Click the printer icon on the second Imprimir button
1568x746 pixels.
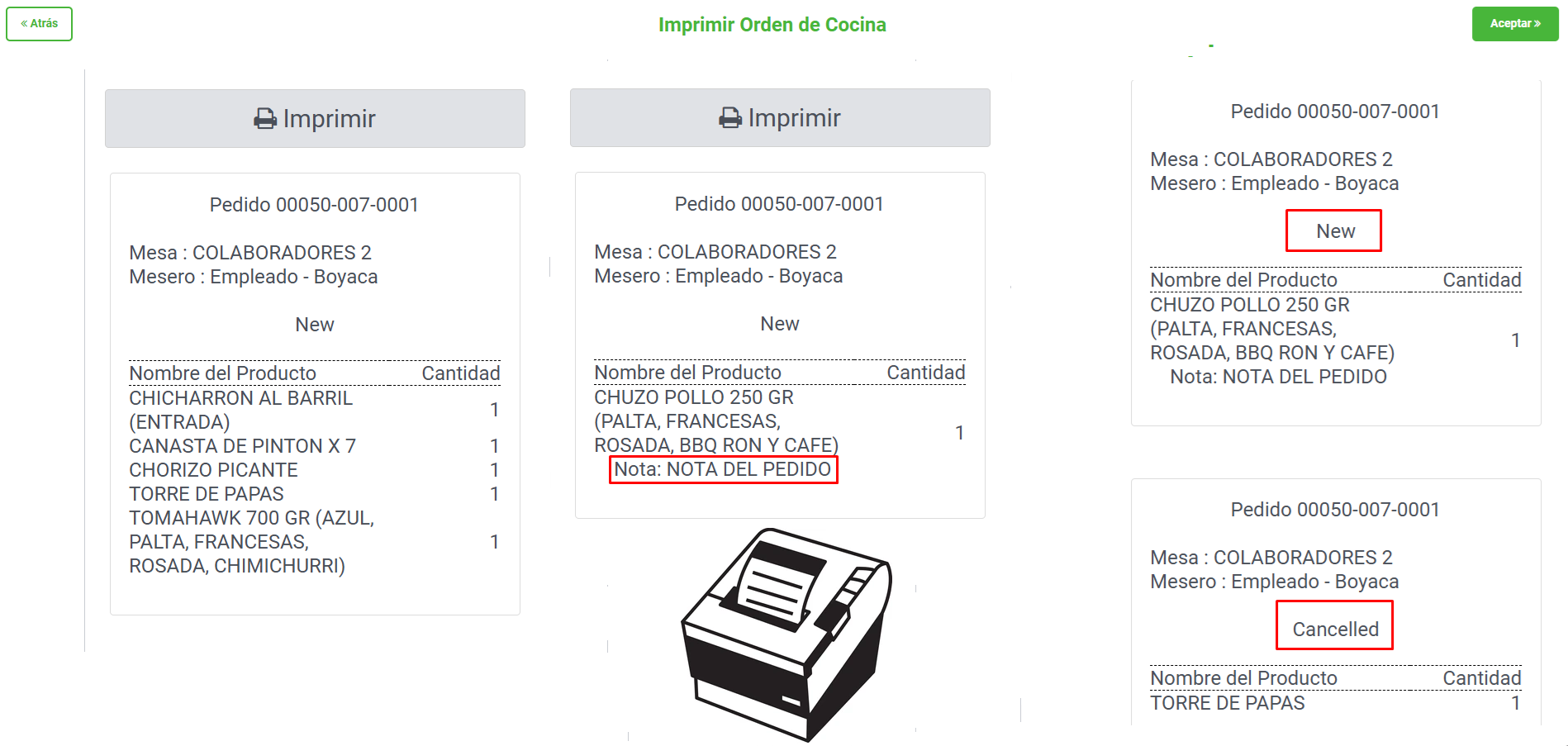(x=730, y=117)
